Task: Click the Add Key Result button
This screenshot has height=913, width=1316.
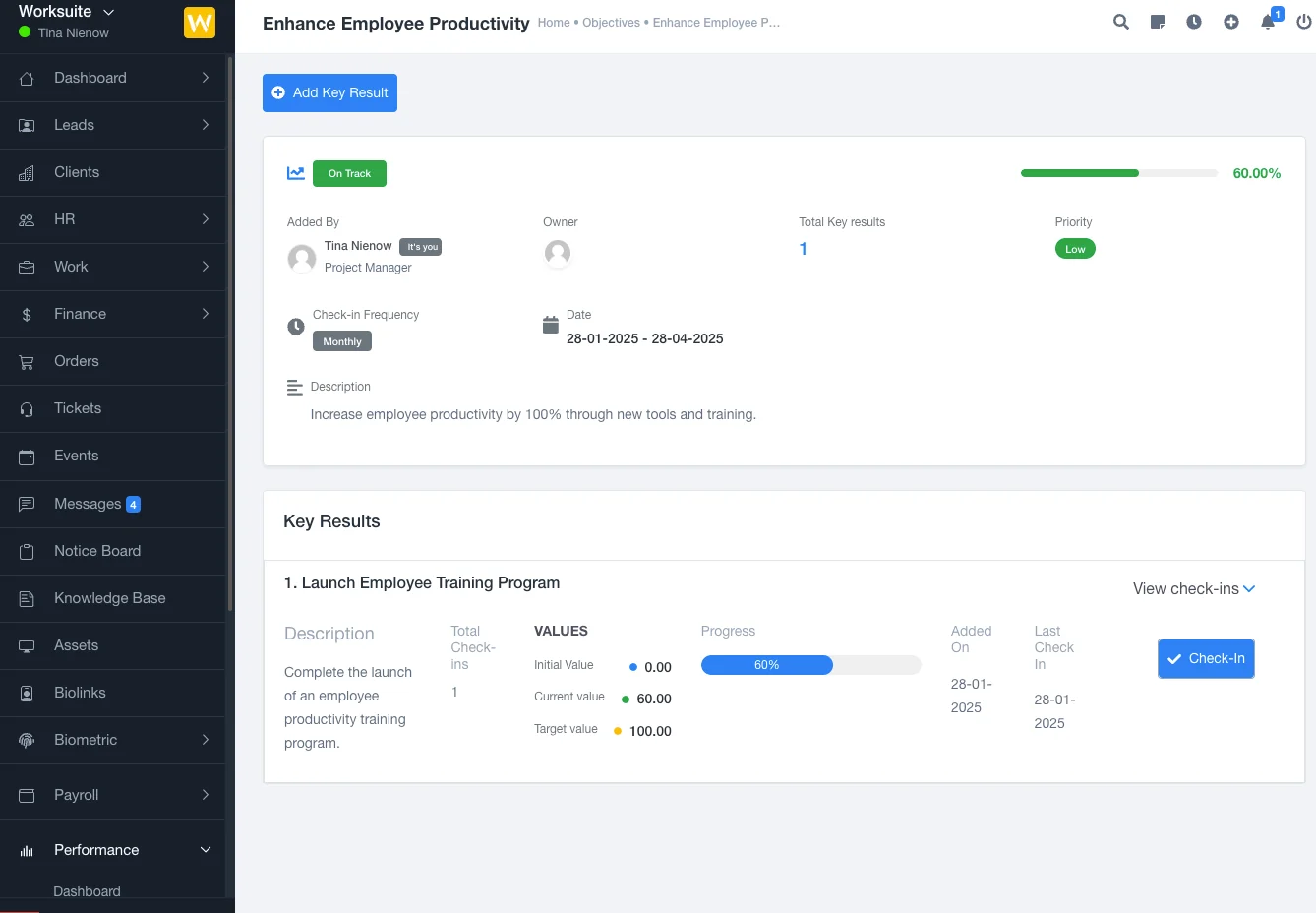Action: (x=329, y=92)
